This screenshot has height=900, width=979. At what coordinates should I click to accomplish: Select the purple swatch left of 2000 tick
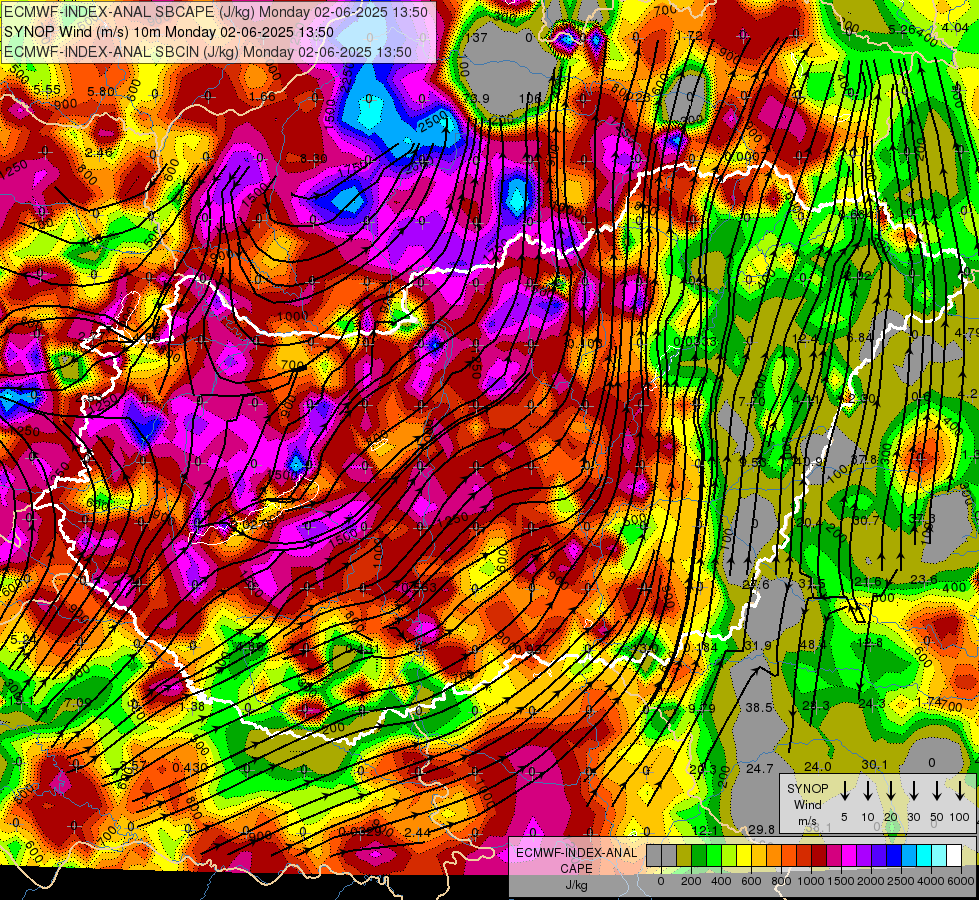[x=864, y=855]
